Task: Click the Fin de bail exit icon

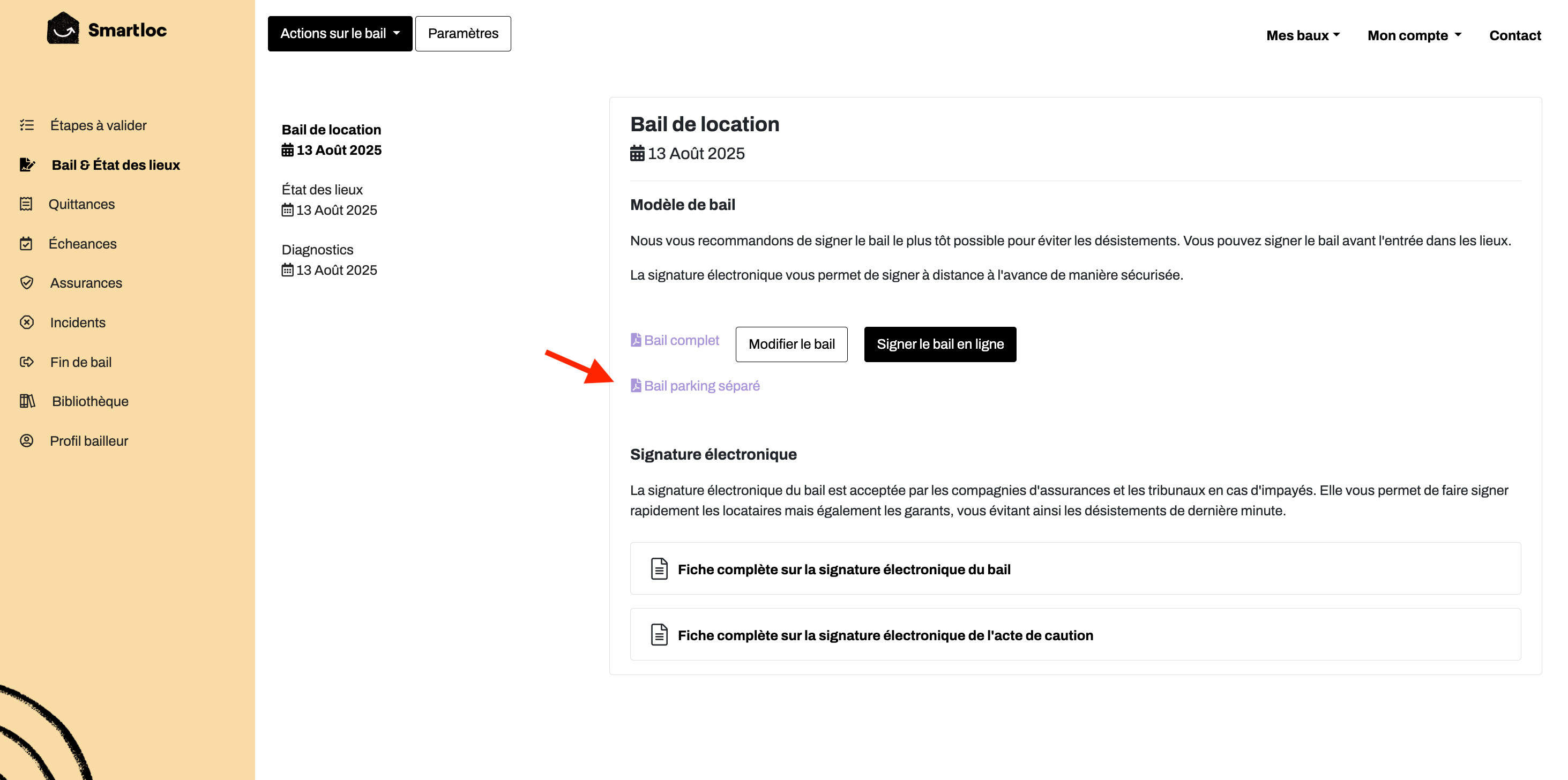Action: [x=27, y=362]
